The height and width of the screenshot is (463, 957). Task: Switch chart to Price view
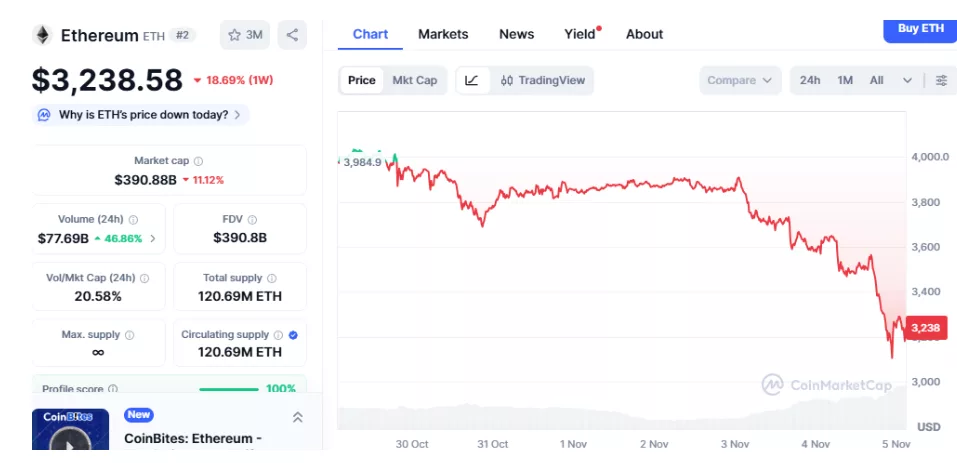pos(362,80)
